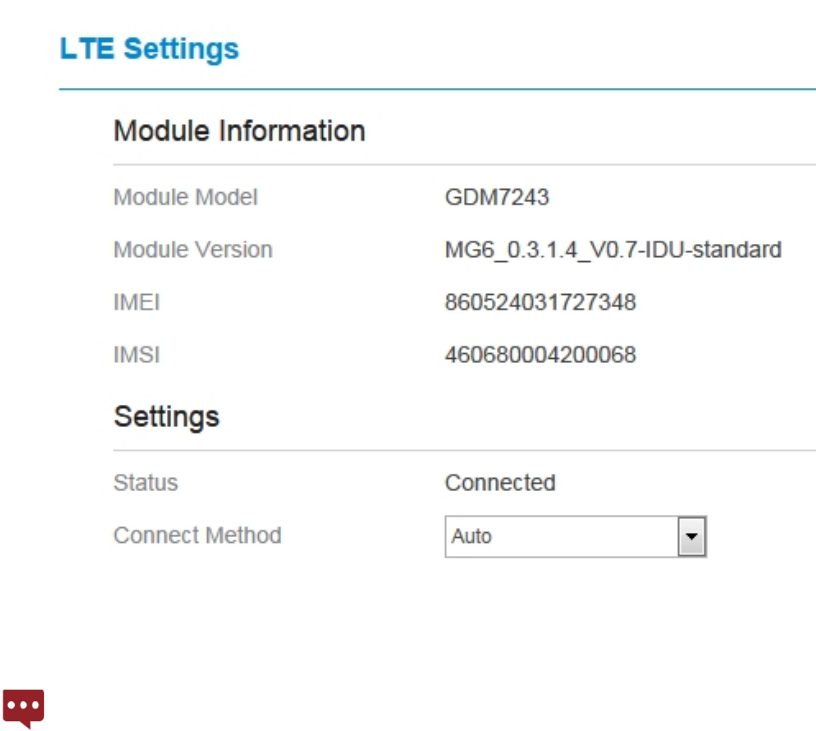816x731 pixels.
Task: Open the Connect Method dropdown arrow
Action: (691, 537)
